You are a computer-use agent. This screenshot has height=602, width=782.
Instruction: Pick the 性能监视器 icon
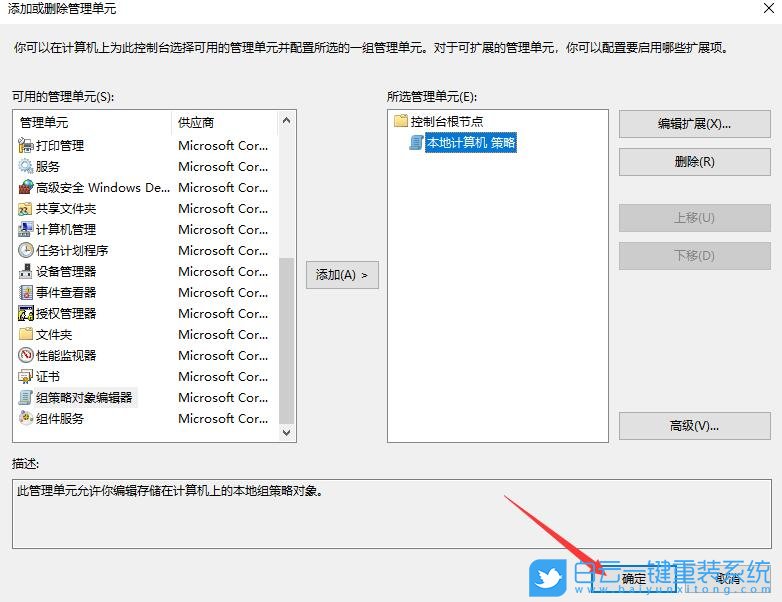pyautogui.click(x=26, y=356)
